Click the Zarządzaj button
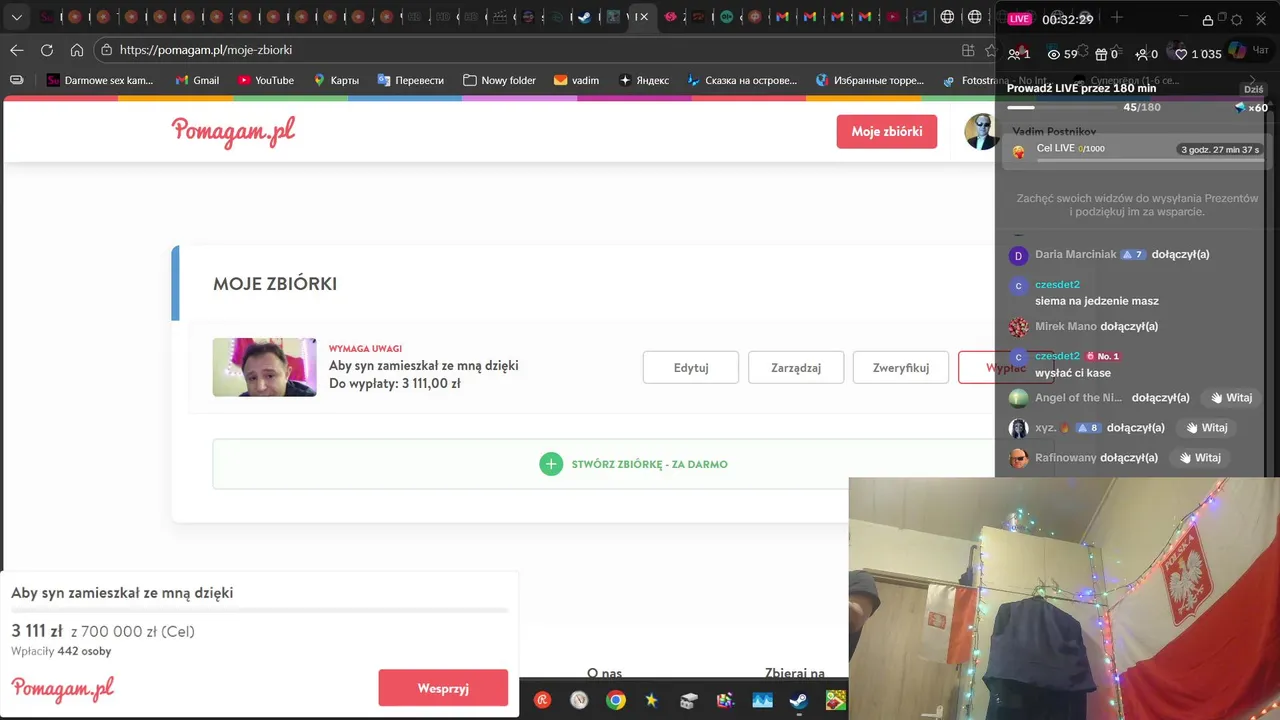 pyautogui.click(x=796, y=367)
